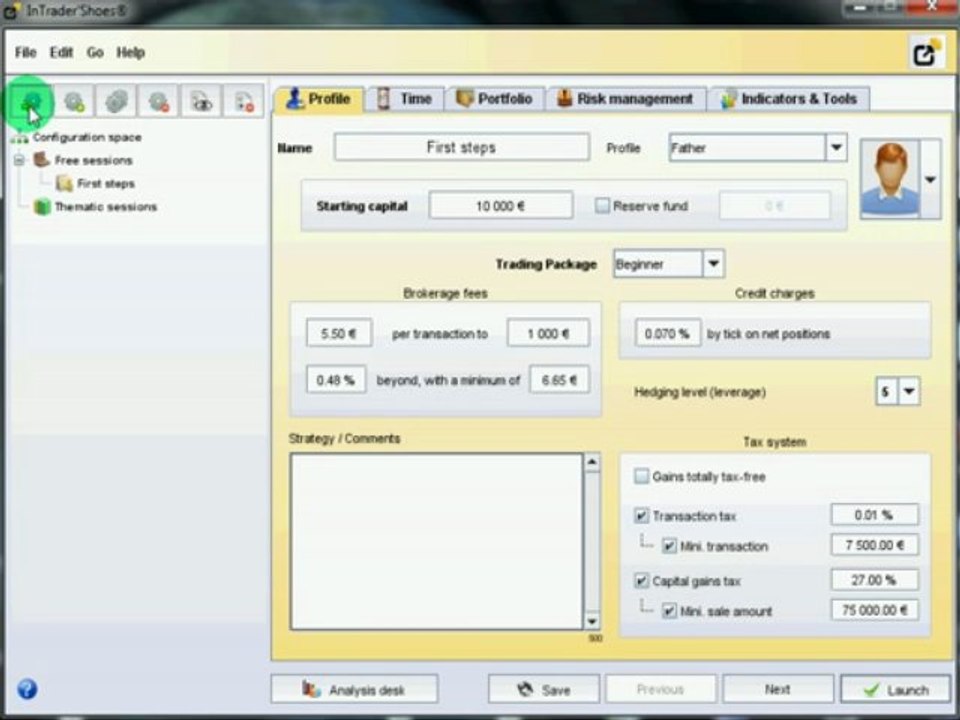Collapse the Free sessions tree branch
The width and height of the screenshot is (960, 720).
19,160
